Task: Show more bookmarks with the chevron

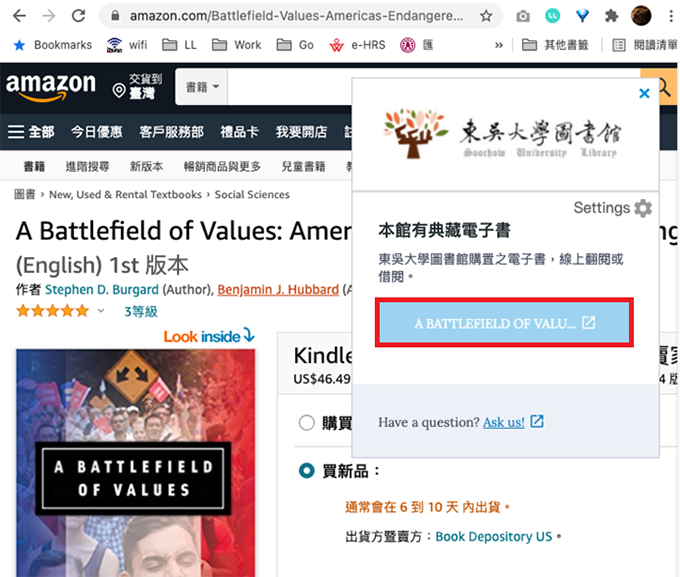Action: pyautogui.click(x=499, y=45)
